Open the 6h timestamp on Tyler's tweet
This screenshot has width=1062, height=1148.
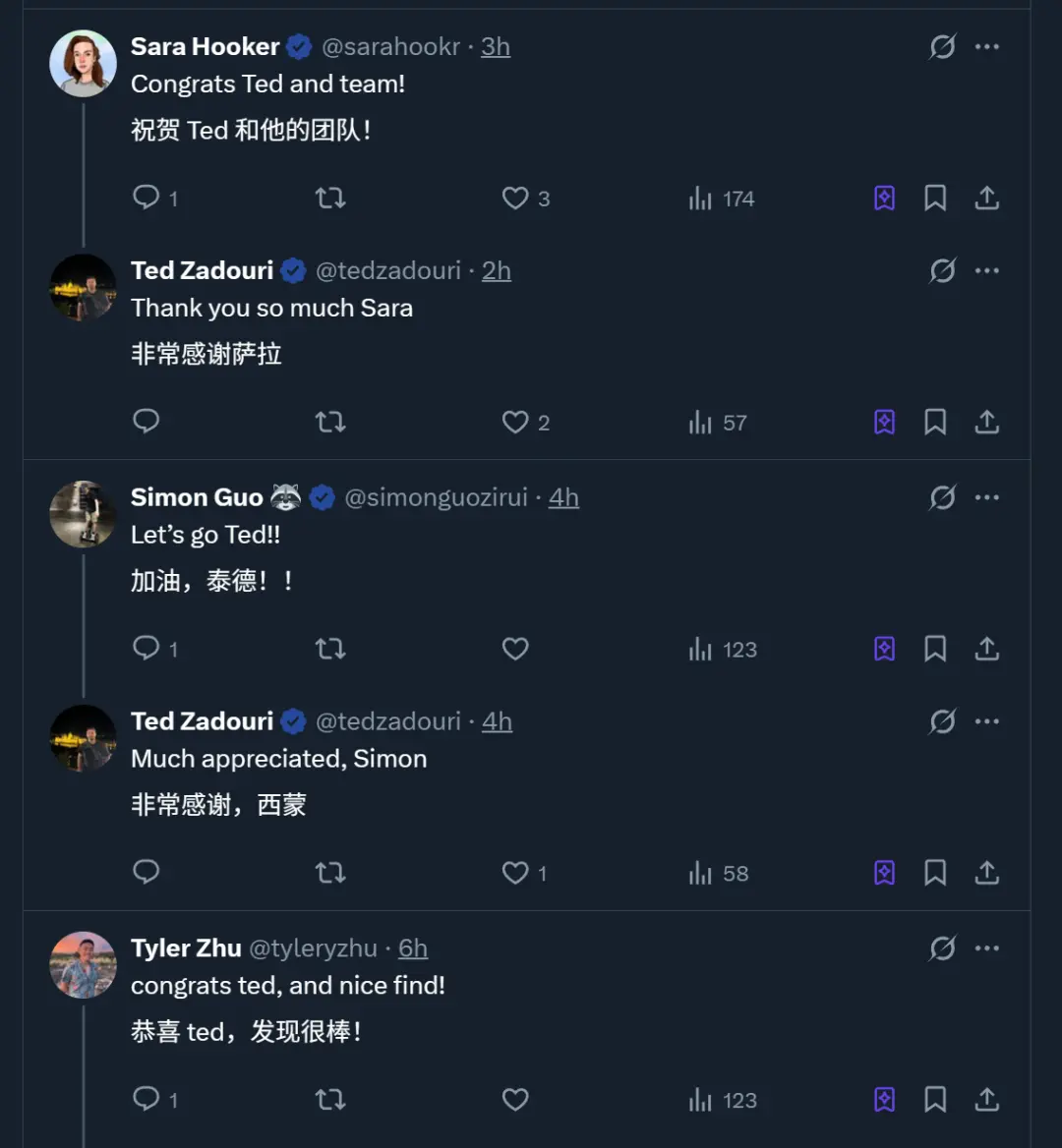[x=413, y=948]
